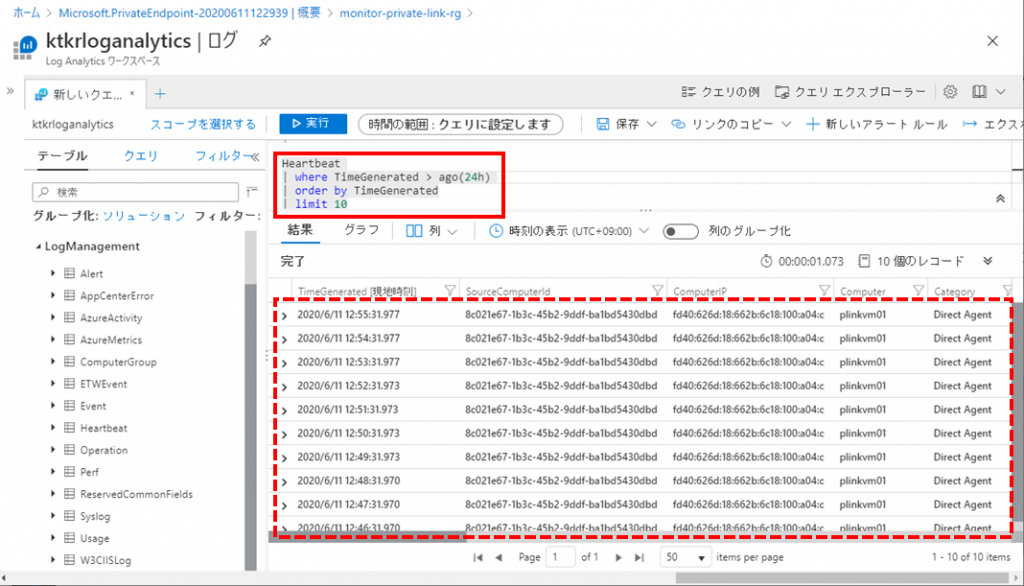Image resolution: width=1024 pixels, height=586 pixels.
Task: Select the Syslog table entry
Action: [95, 516]
